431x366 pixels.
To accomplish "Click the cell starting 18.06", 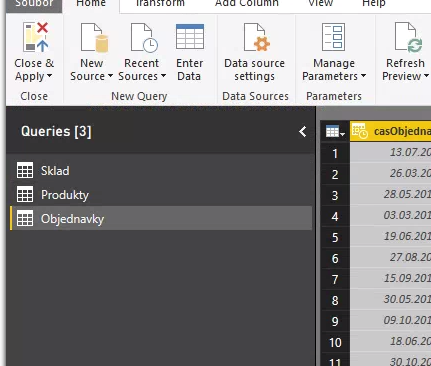I will click(391, 341).
